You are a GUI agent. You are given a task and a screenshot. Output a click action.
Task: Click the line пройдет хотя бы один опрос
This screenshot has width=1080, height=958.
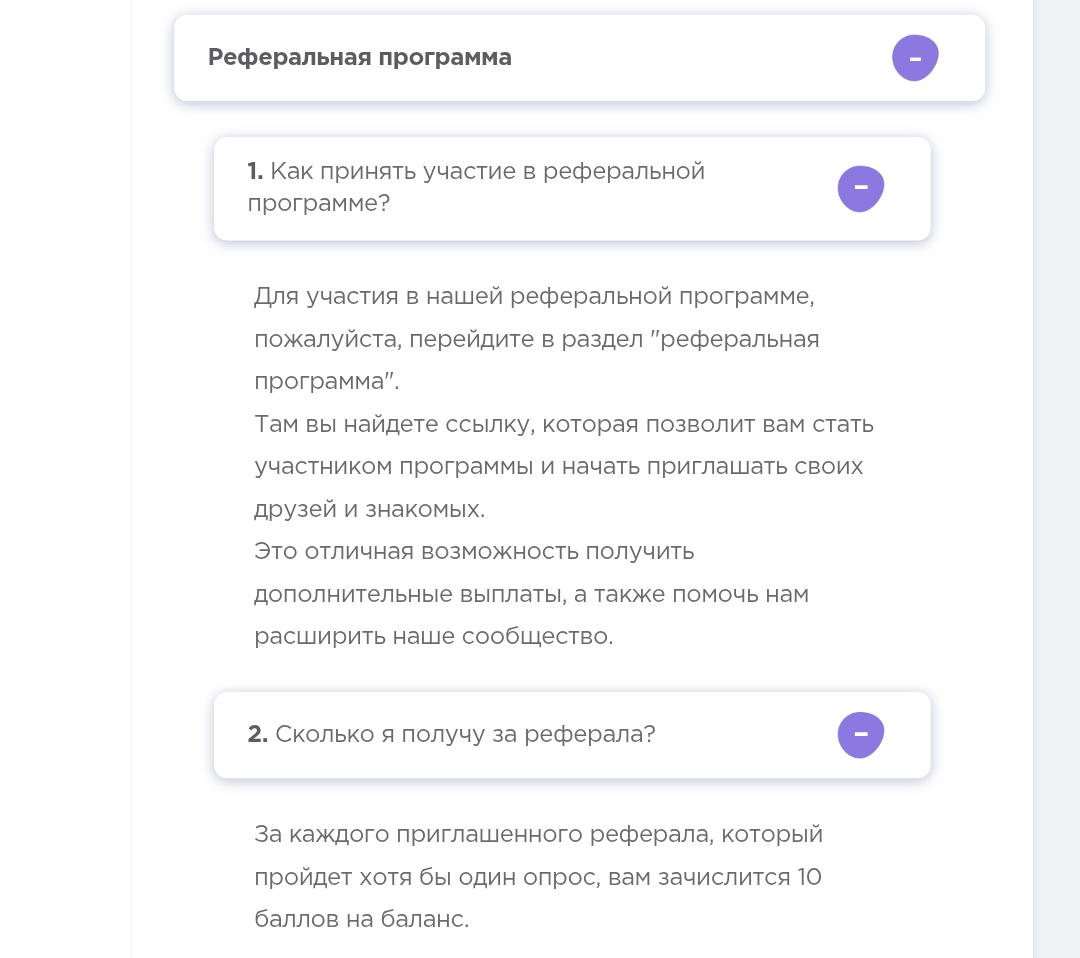click(537, 877)
